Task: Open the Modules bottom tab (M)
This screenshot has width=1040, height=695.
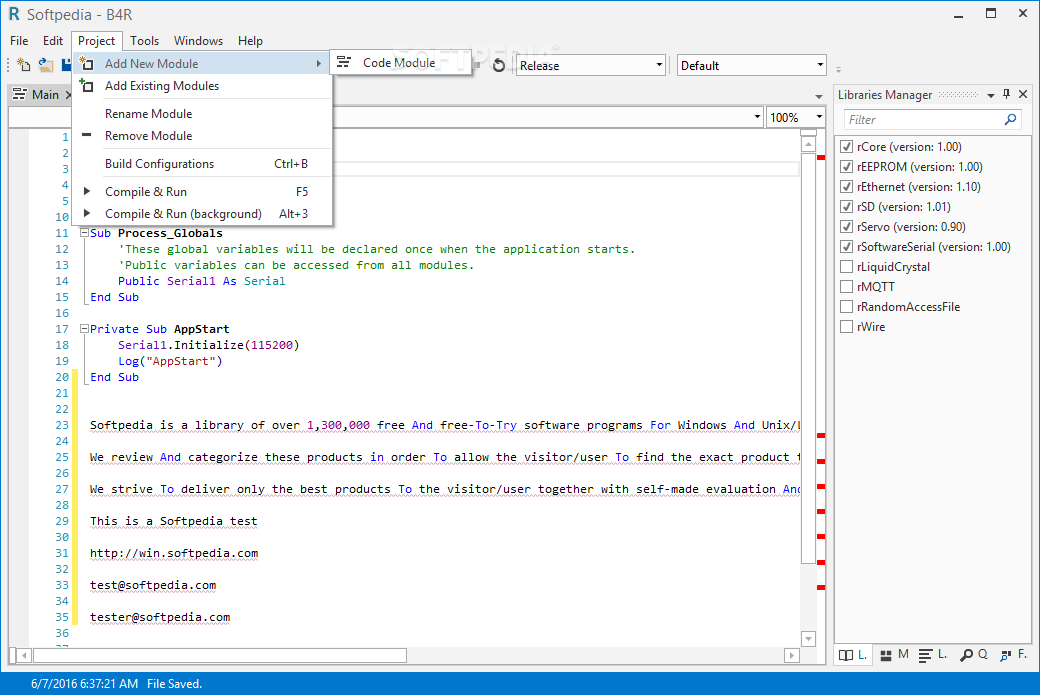Action: point(894,655)
